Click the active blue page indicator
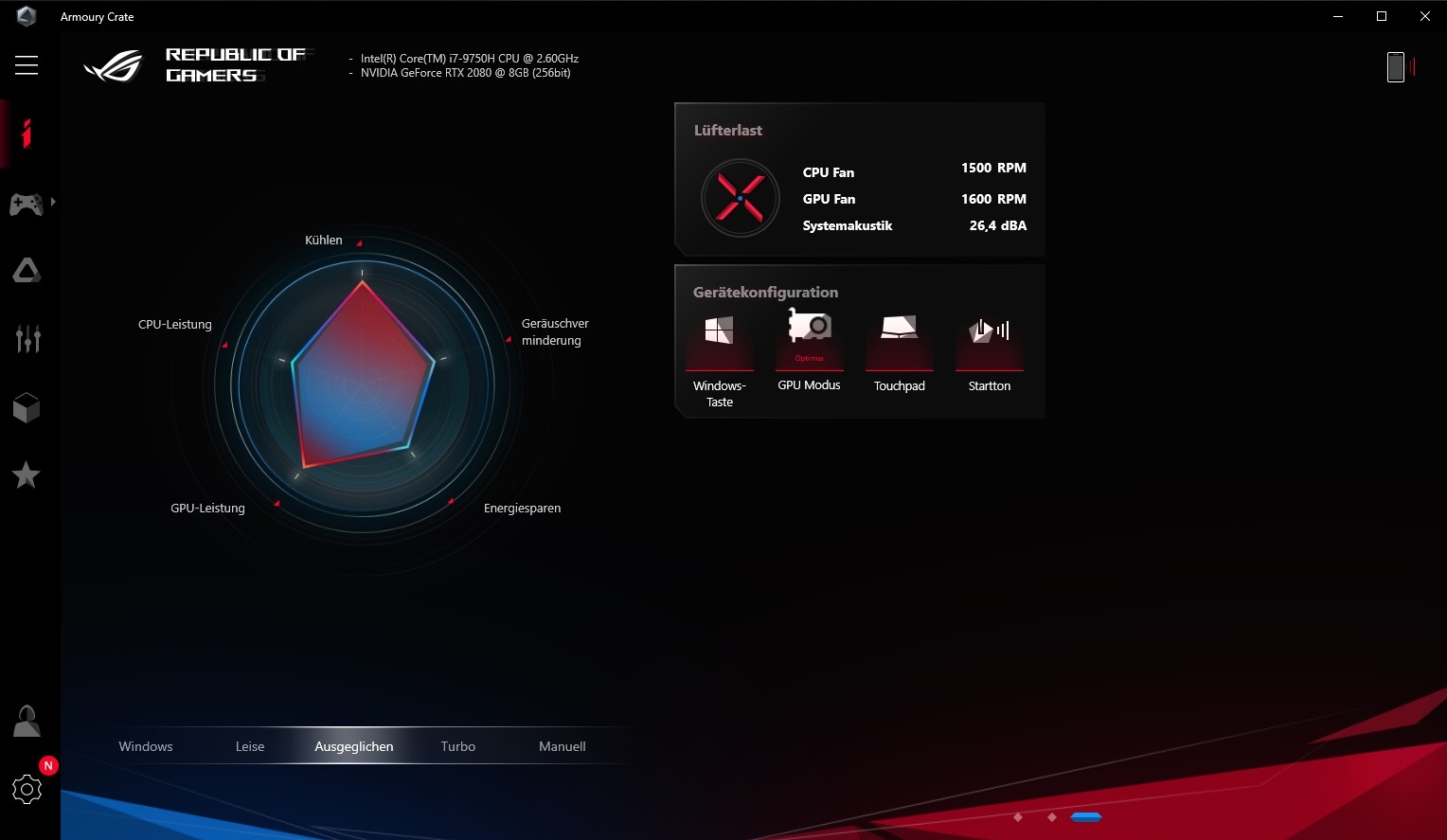Image resolution: width=1447 pixels, height=840 pixels. pyautogui.click(x=1086, y=816)
